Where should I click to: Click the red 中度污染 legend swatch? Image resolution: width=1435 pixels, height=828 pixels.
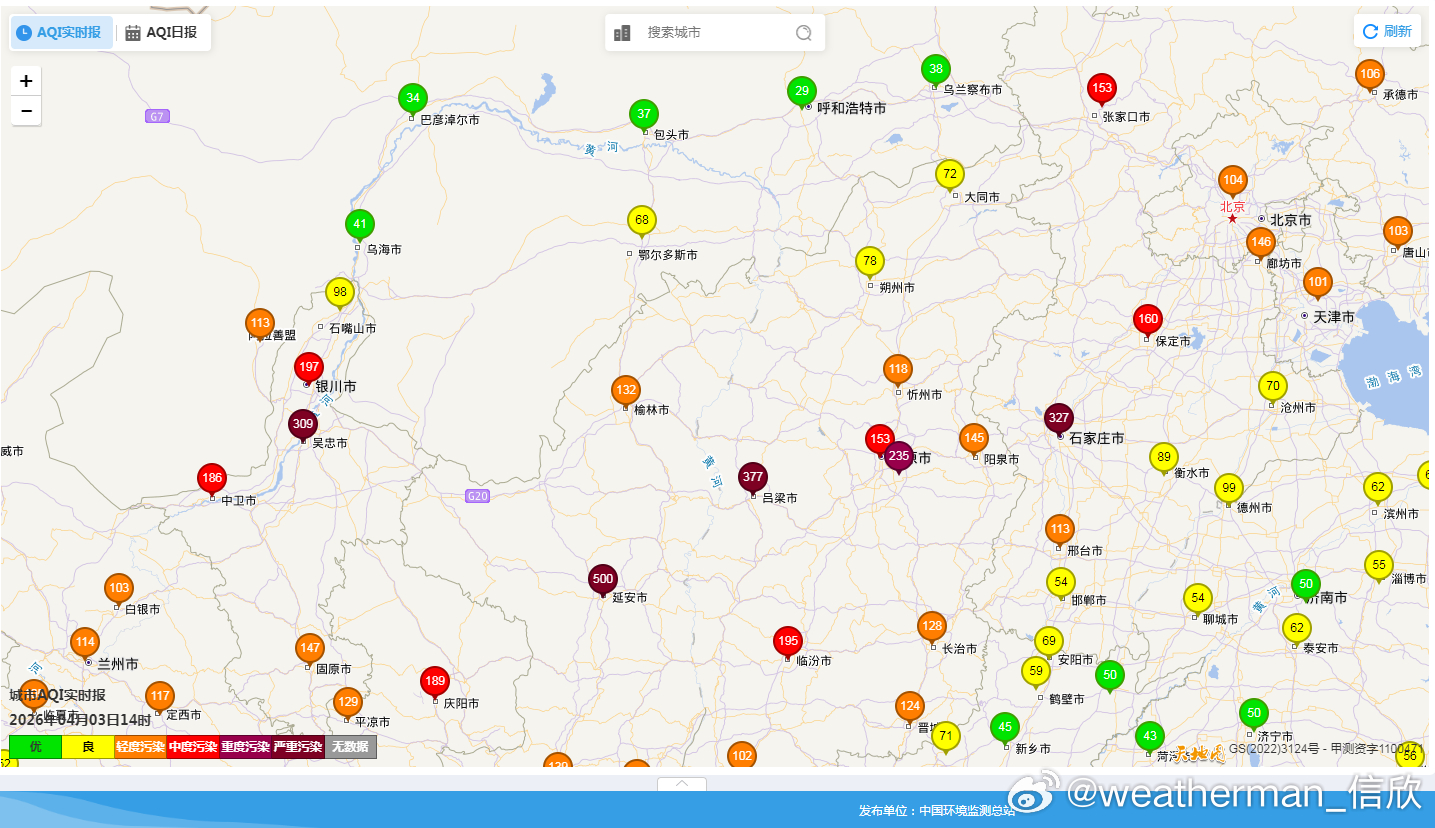[193, 747]
